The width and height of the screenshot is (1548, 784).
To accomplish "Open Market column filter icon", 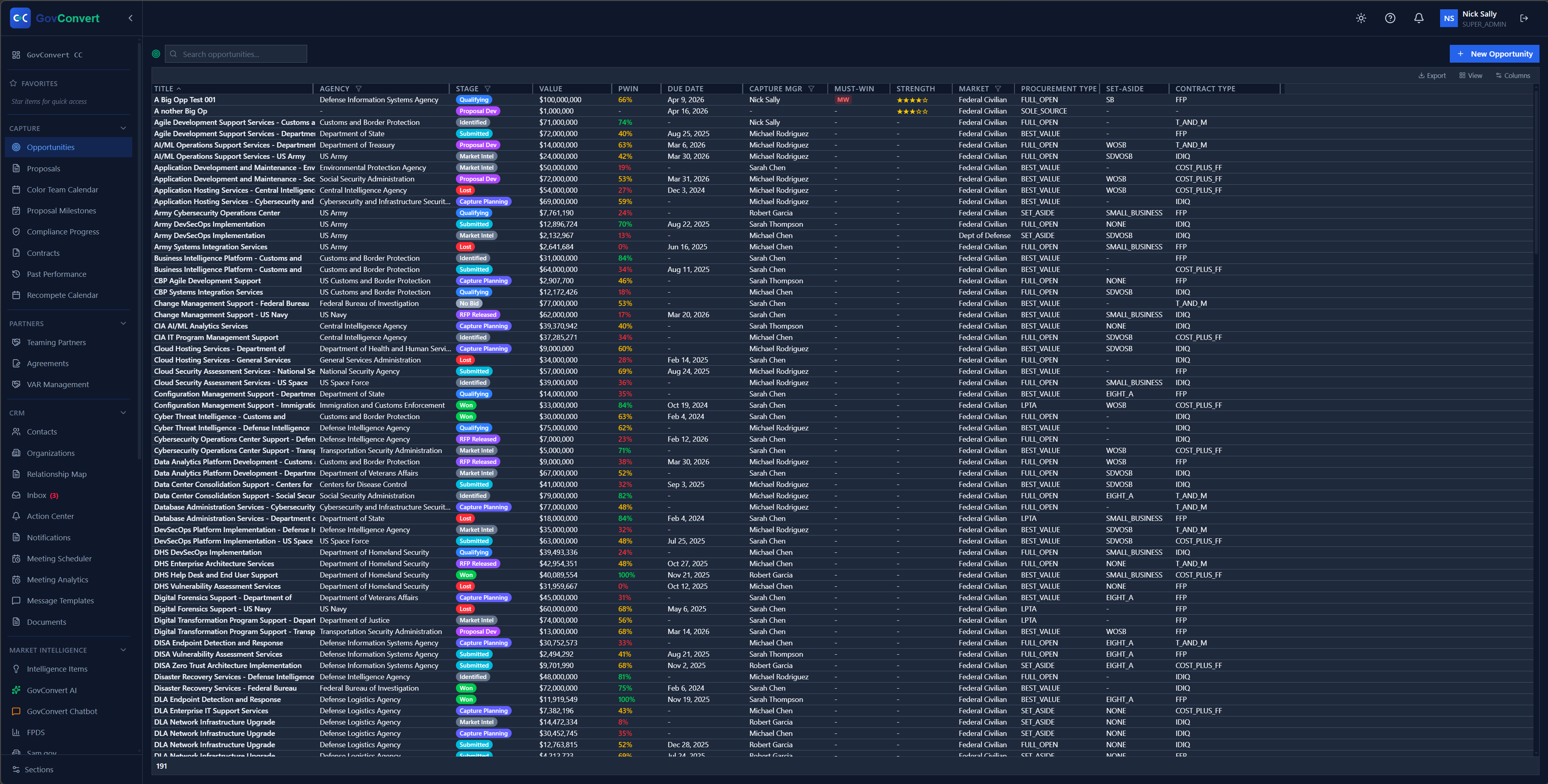I will 998,89.
